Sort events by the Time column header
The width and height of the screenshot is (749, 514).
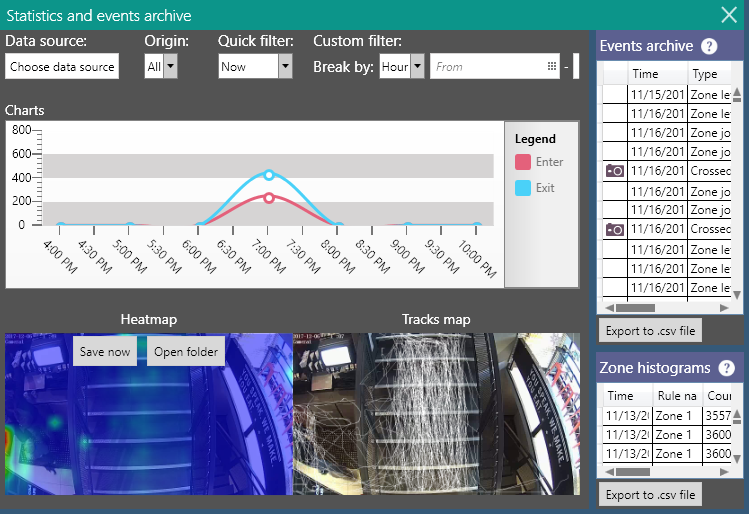(657, 74)
